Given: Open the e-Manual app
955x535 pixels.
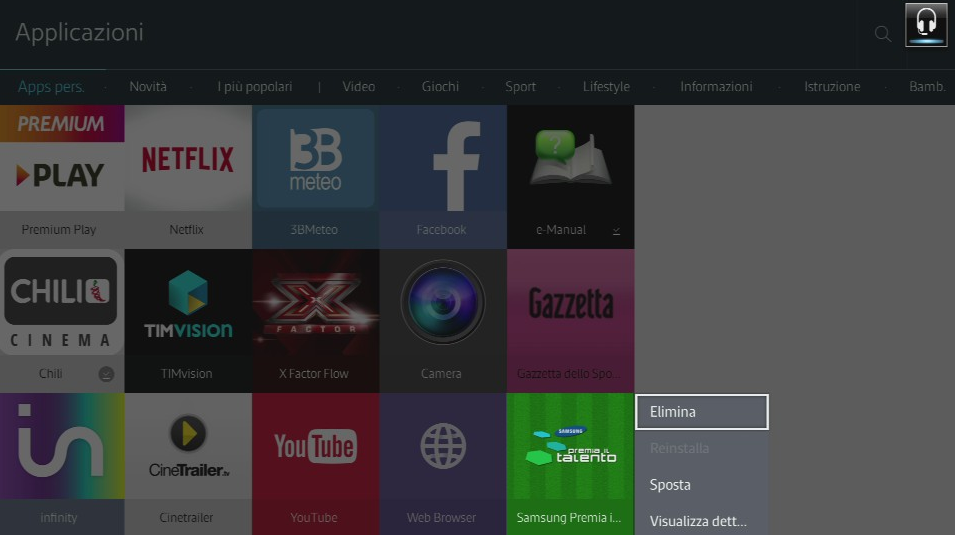Looking at the screenshot, I should click(570, 177).
